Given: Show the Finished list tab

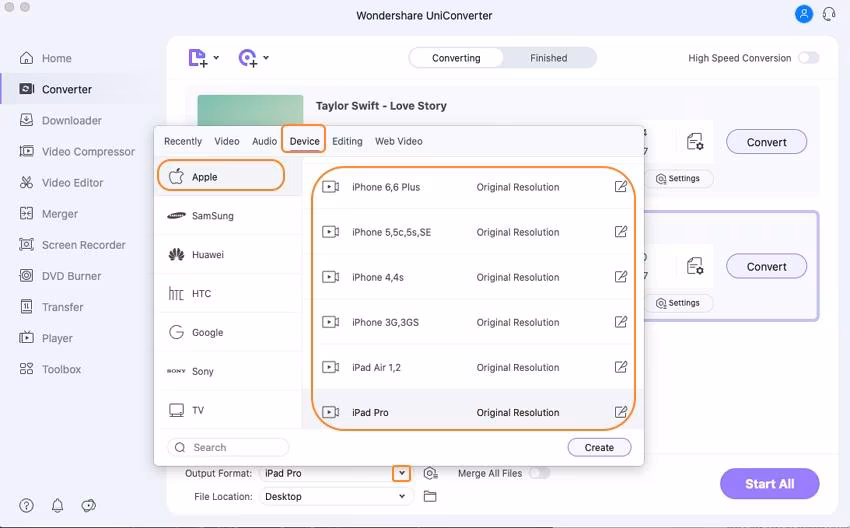Looking at the screenshot, I should [x=549, y=58].
